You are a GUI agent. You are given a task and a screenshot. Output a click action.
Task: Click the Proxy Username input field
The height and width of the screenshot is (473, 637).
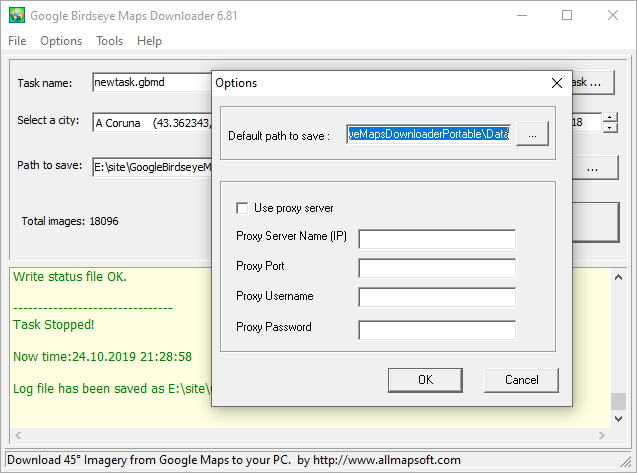(x=437, y=297)
